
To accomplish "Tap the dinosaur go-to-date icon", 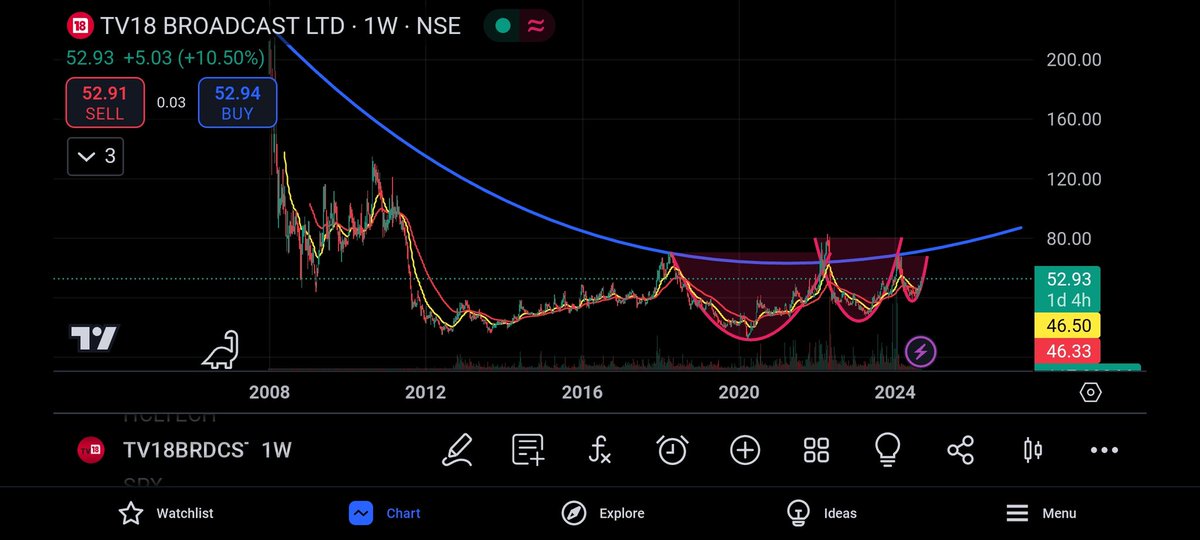I will tap(221, 349).
